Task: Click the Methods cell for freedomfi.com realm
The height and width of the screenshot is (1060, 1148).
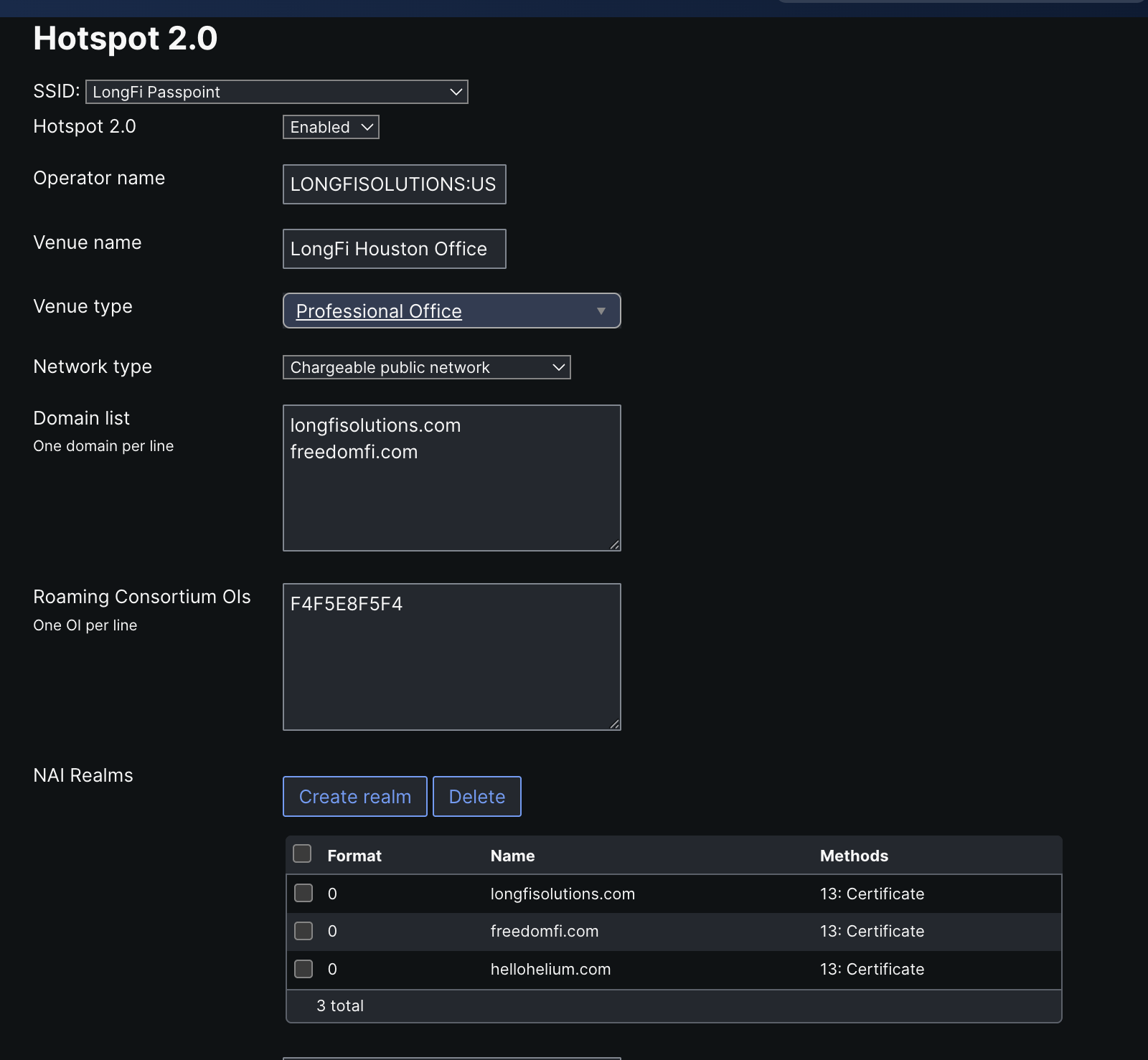Action: [x=872, y=931]
